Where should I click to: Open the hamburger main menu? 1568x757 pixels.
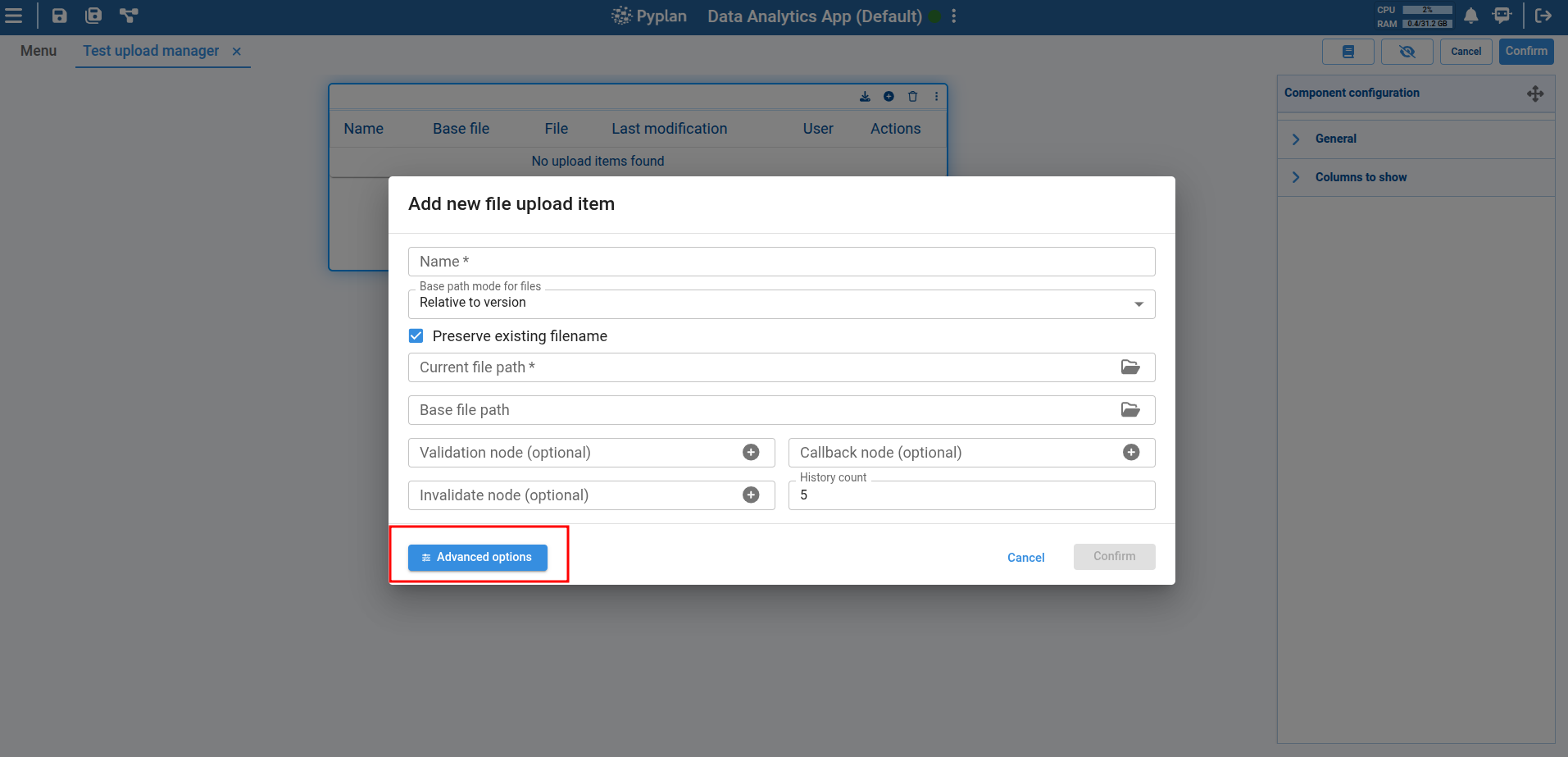pyautogui.click(x=14, y=16)
